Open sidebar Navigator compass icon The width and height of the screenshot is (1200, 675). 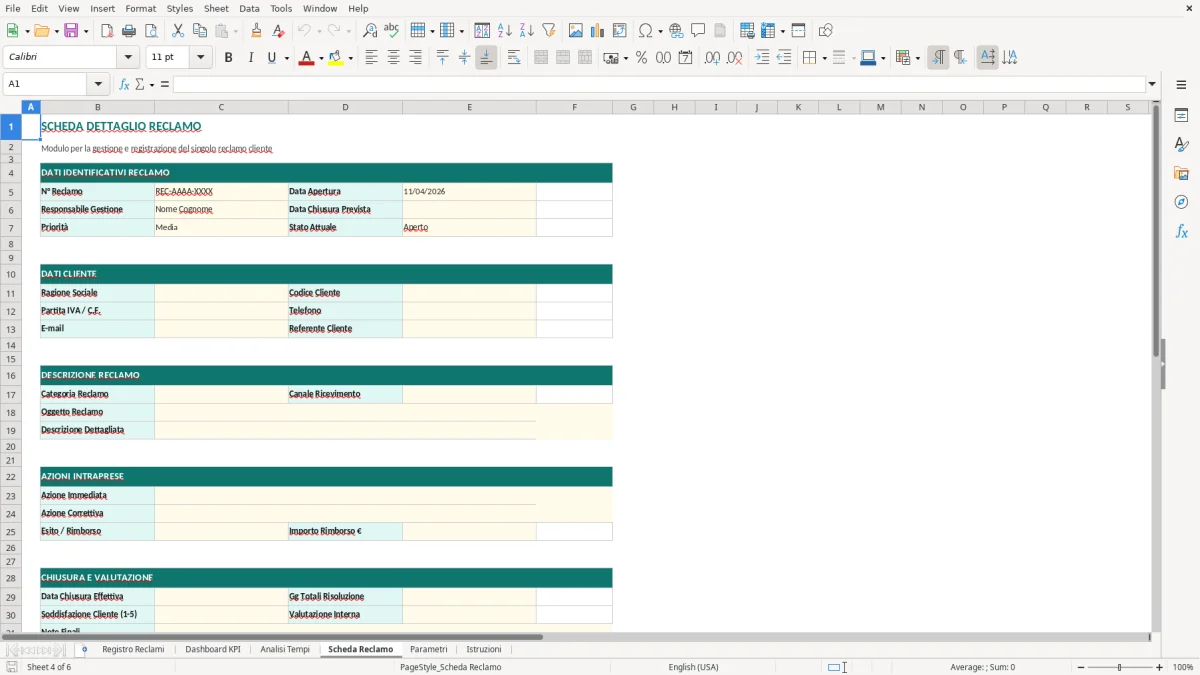pyautogui.click(x=1181, y=202)
